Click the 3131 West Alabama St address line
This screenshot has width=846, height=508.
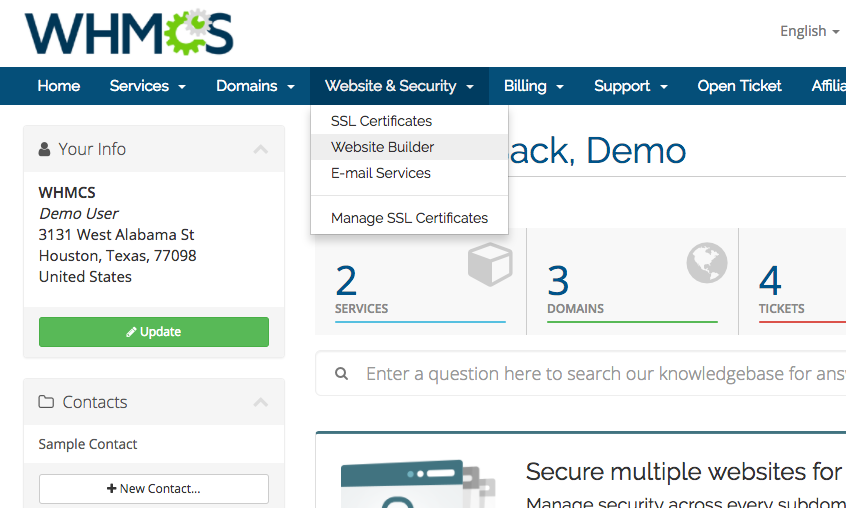(x=116, y=235)
